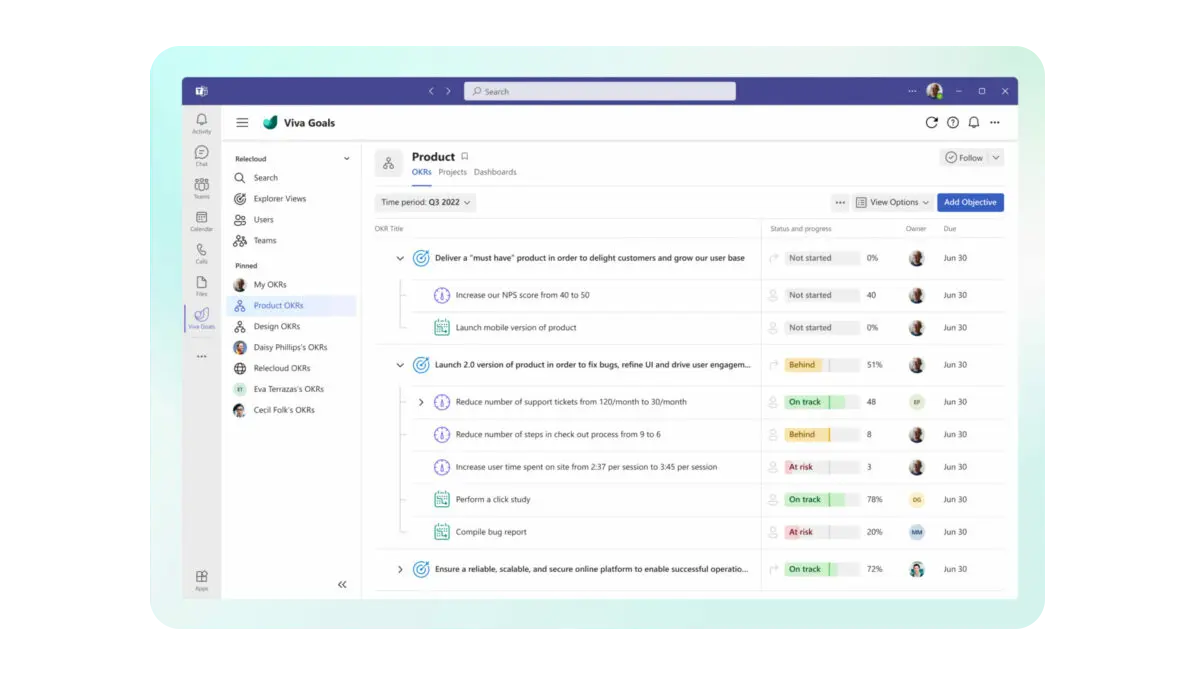Go back using the navigation arrow
This screenshot has height=675, width=1200.
click(431, 91)
